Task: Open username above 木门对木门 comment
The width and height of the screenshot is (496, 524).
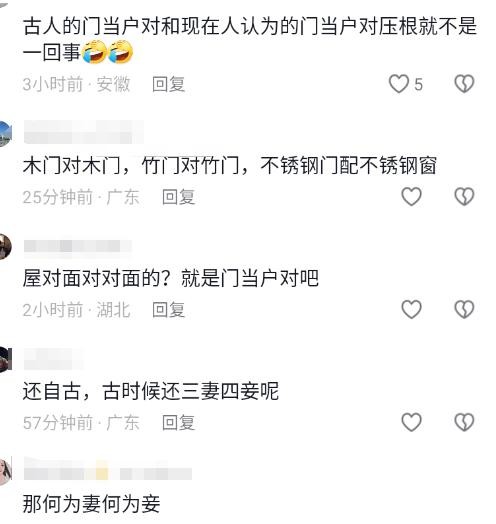Action: (84, 132)
